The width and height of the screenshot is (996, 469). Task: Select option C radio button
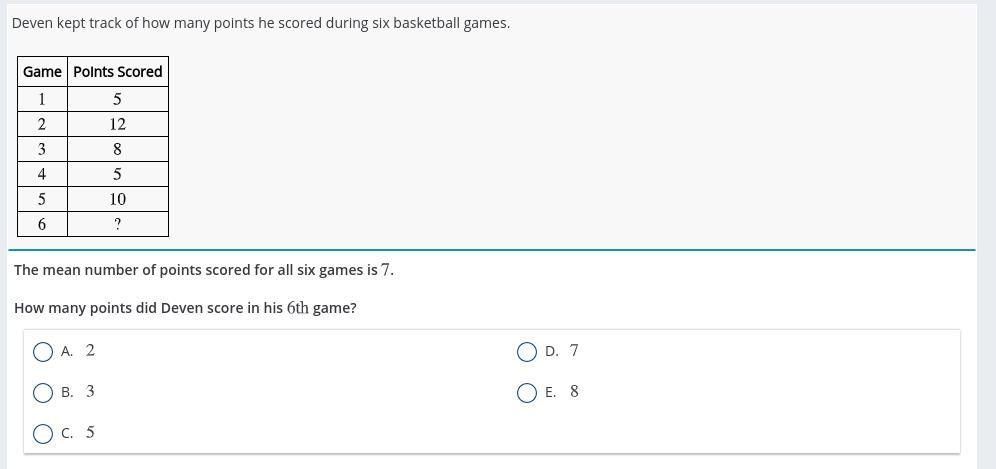[43, 434]
